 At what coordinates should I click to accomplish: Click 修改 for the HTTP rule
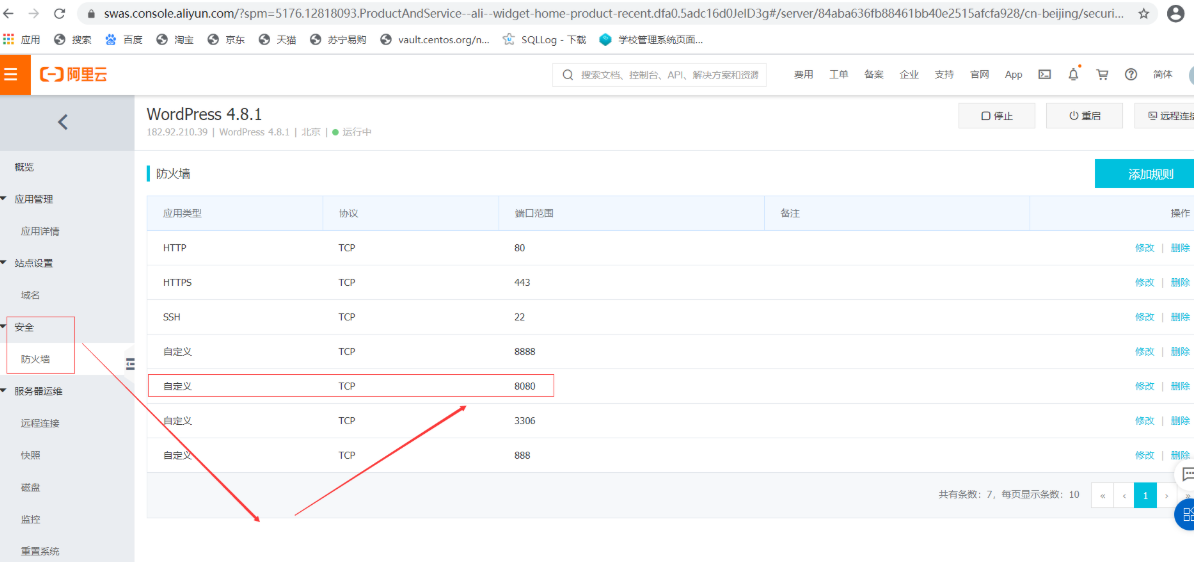1144,248
